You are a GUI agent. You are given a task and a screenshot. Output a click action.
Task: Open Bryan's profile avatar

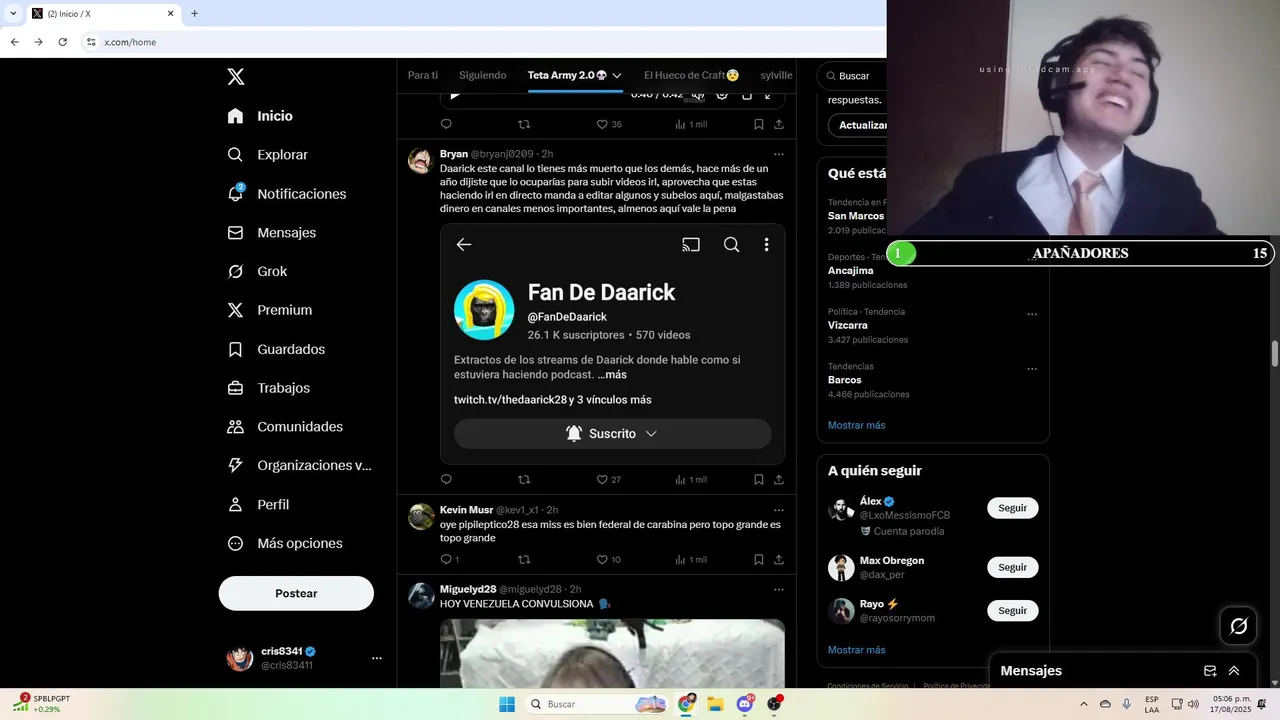421,161
